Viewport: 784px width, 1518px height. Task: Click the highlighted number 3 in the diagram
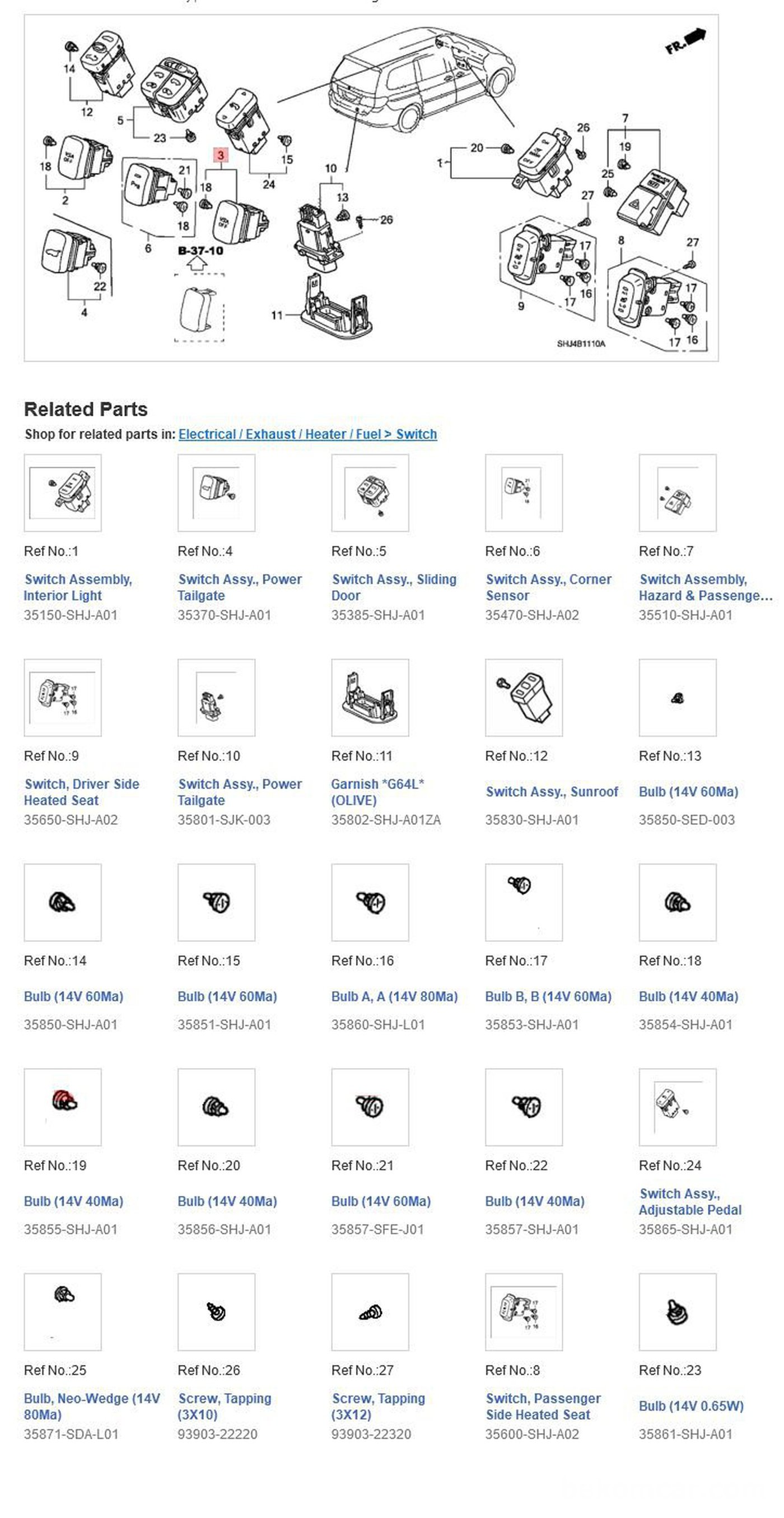click(220, 155)
